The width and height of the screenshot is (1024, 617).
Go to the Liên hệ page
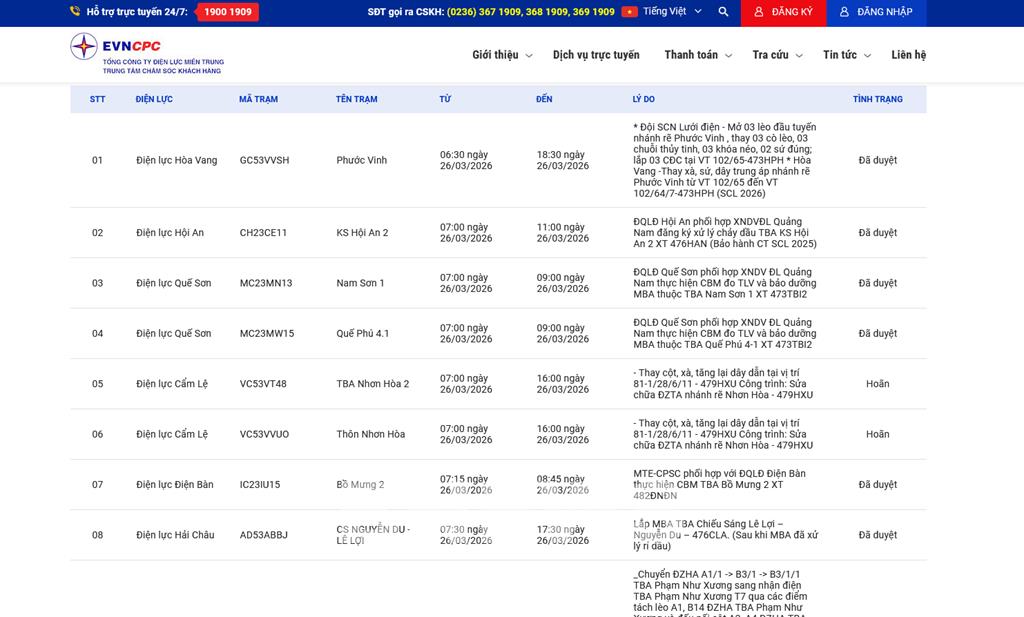pos(908,55)
